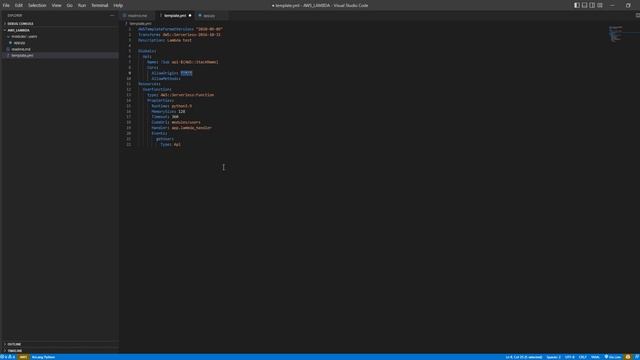Split the editor to the right

coord(638,16)
